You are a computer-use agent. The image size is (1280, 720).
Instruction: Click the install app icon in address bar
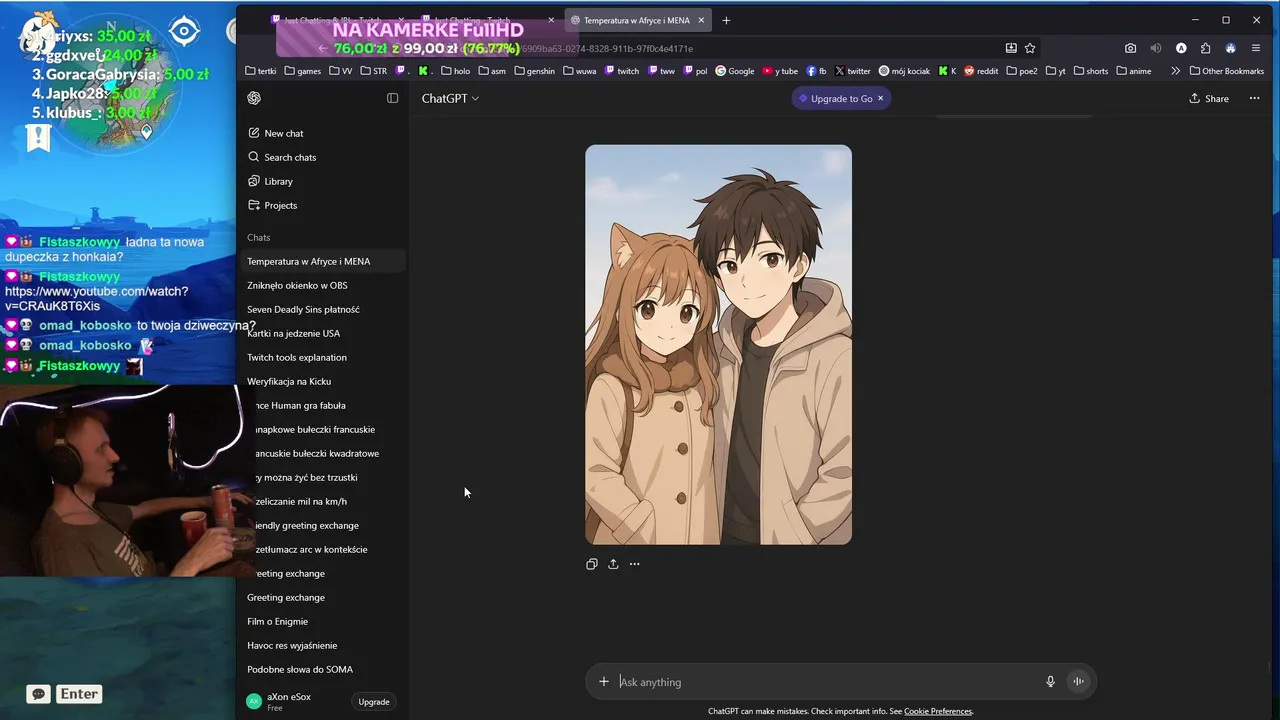pos(1011,48)
